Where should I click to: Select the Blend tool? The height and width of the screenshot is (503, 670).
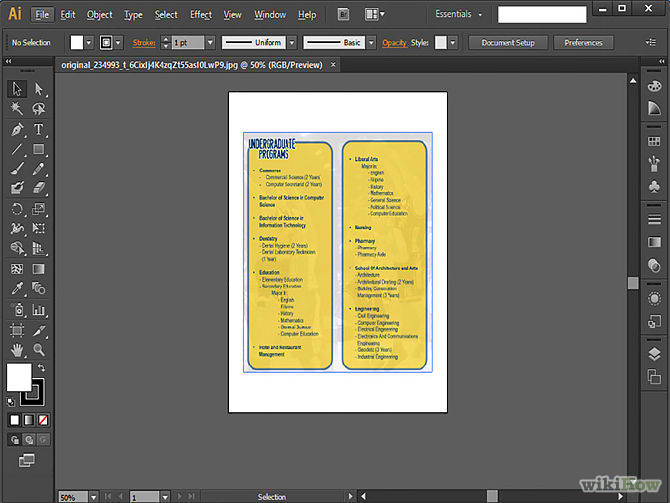[x=38, y=288]
